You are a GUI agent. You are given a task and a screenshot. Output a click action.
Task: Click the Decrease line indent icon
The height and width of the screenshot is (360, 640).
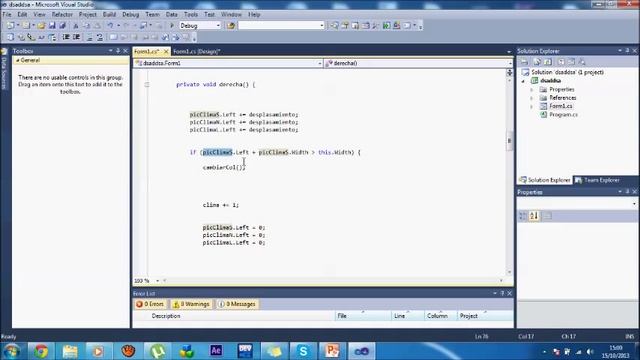coord(66,37)
